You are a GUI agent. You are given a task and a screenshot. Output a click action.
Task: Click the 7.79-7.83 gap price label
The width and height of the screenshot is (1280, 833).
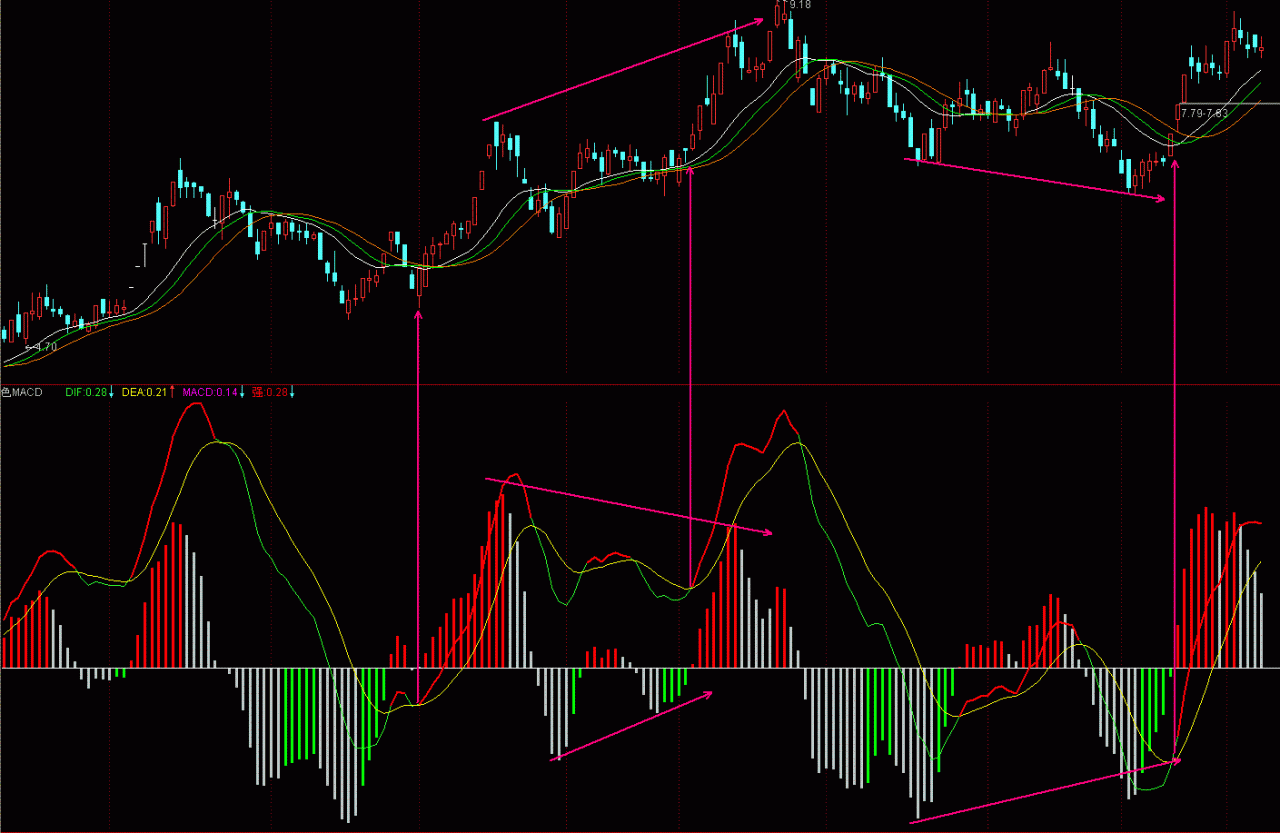(1205, 114)
